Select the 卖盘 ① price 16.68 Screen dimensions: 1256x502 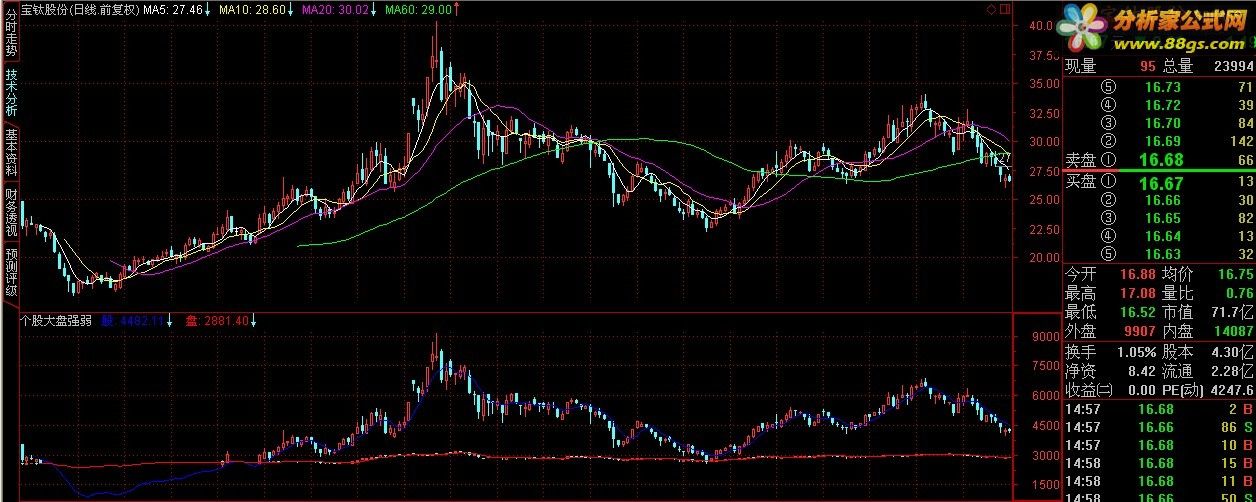[x=1162, y=160]
